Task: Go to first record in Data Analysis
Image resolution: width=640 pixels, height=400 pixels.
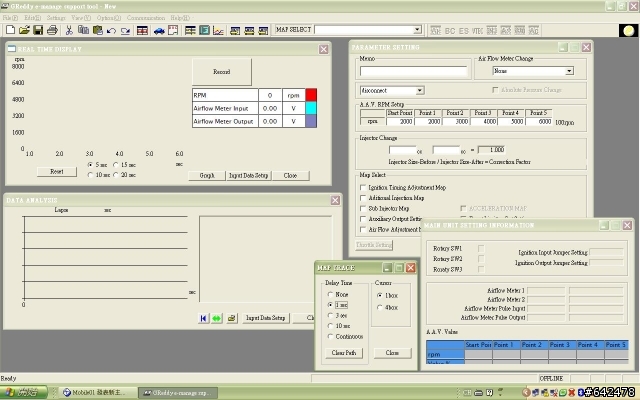Action: point(203,318)
